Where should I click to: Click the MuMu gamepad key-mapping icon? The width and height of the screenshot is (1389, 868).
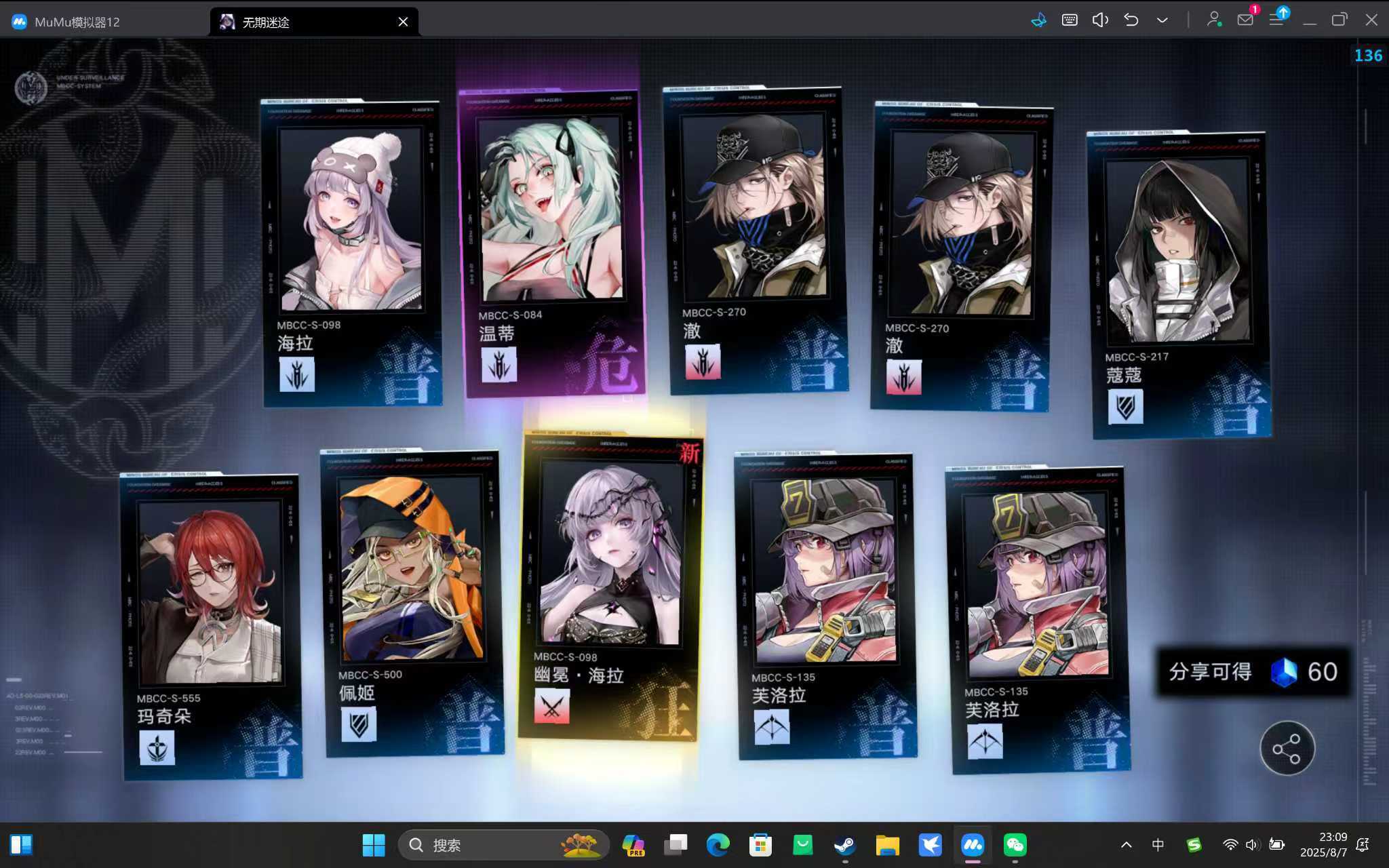point(1038,20)
